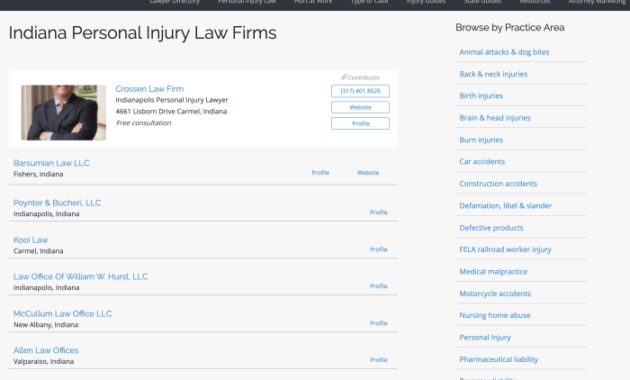Go to Defamation, libel & slander practice area
The image size is (630, 380).
[x=505, y=206]
